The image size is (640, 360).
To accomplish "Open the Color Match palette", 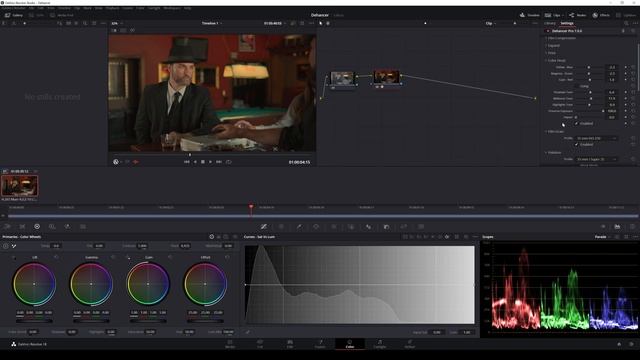I will click(22, 227).
